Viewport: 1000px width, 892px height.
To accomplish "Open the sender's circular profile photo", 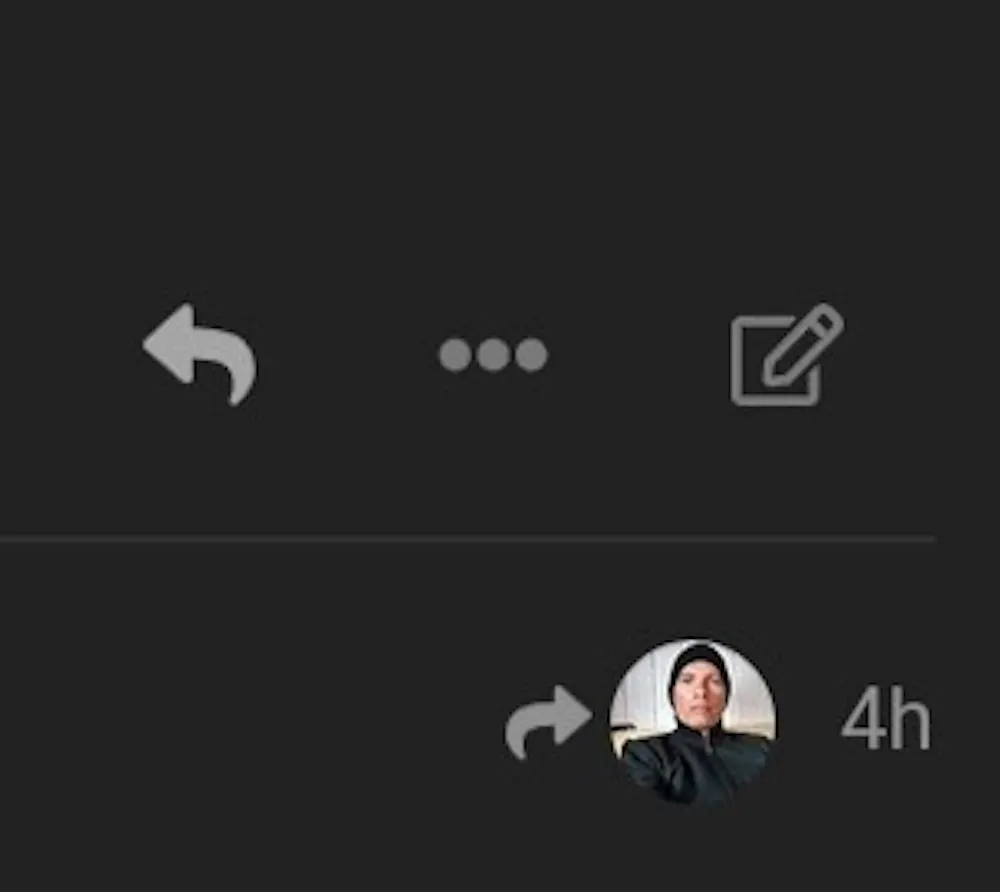I will pyautogui.click(x=693, y=722).
